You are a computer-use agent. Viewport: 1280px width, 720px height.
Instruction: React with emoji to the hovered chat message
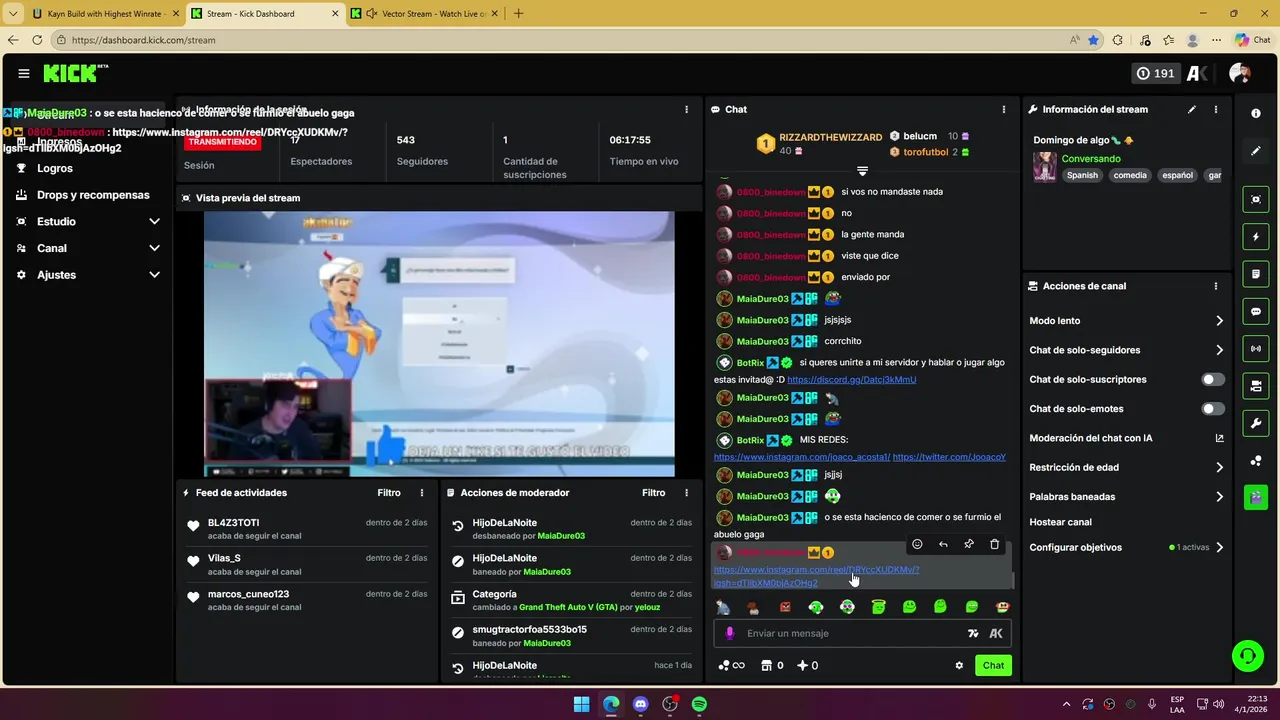[x=917, y=545]
